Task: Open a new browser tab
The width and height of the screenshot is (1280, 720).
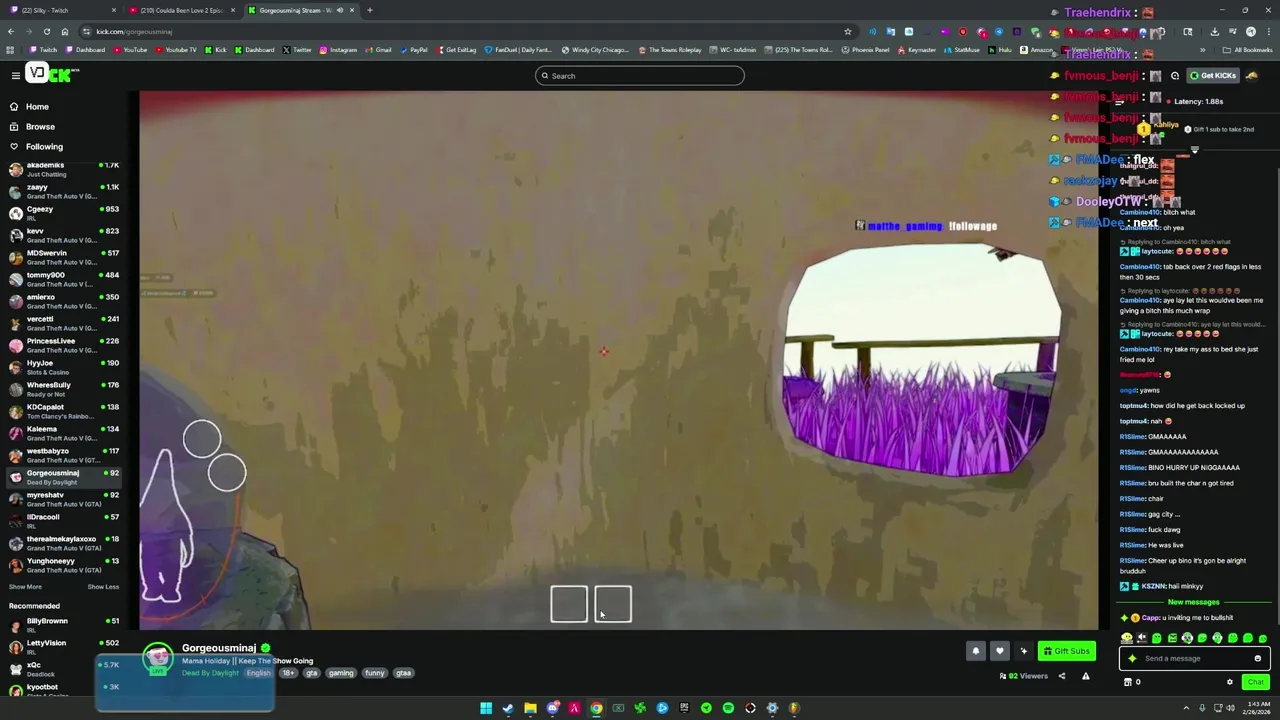Action: 370,10
